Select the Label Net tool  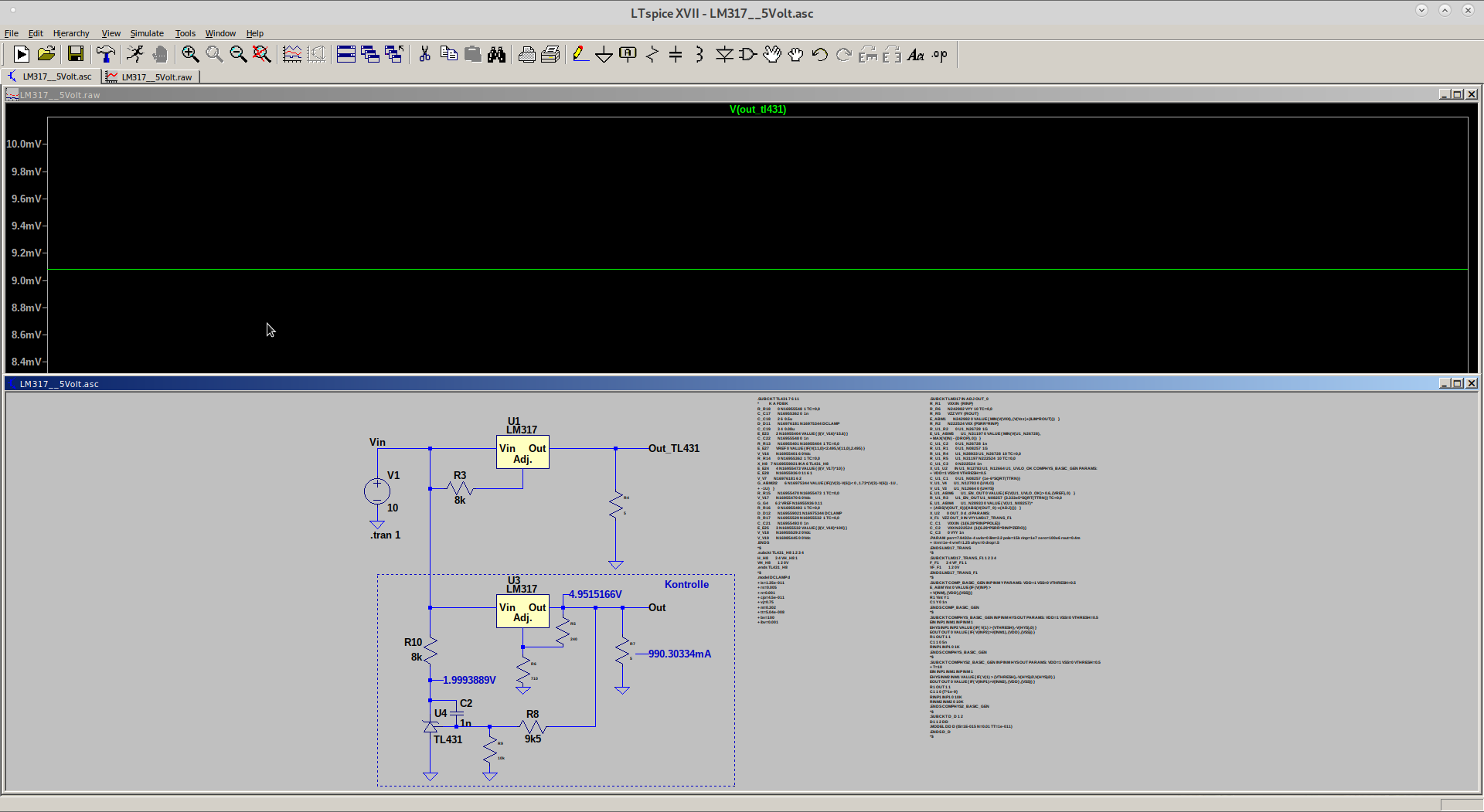628,54
